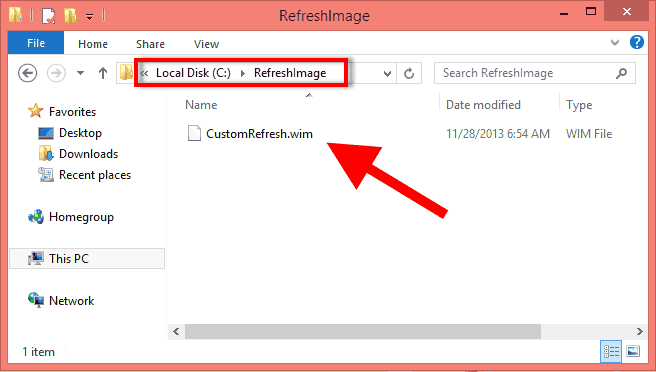Select the CustomRefresh.wim file

click(259, 133)
